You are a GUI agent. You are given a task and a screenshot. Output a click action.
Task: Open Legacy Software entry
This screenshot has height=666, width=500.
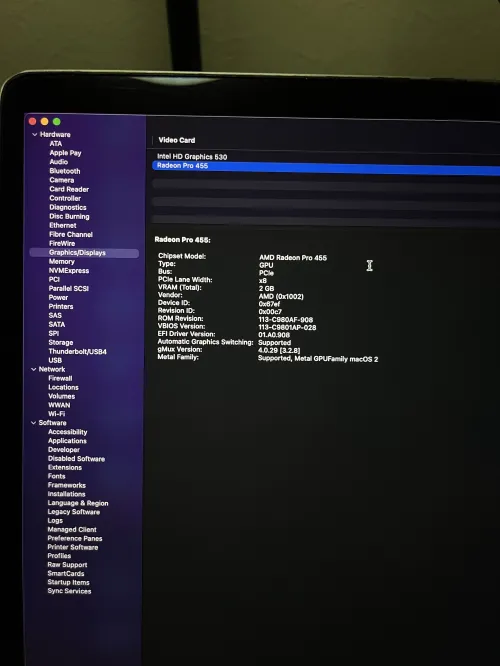tap(73, 512)
